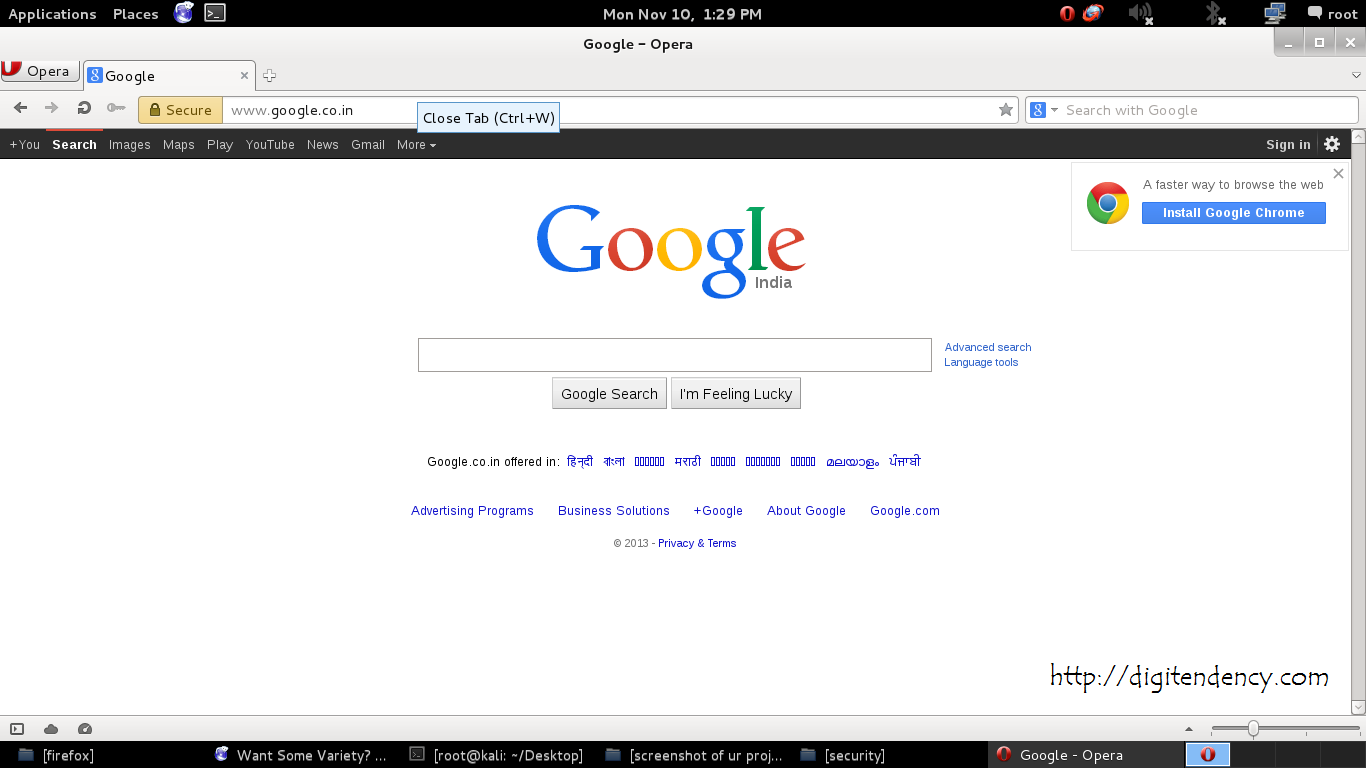Open the Opera main menu button

40,71
